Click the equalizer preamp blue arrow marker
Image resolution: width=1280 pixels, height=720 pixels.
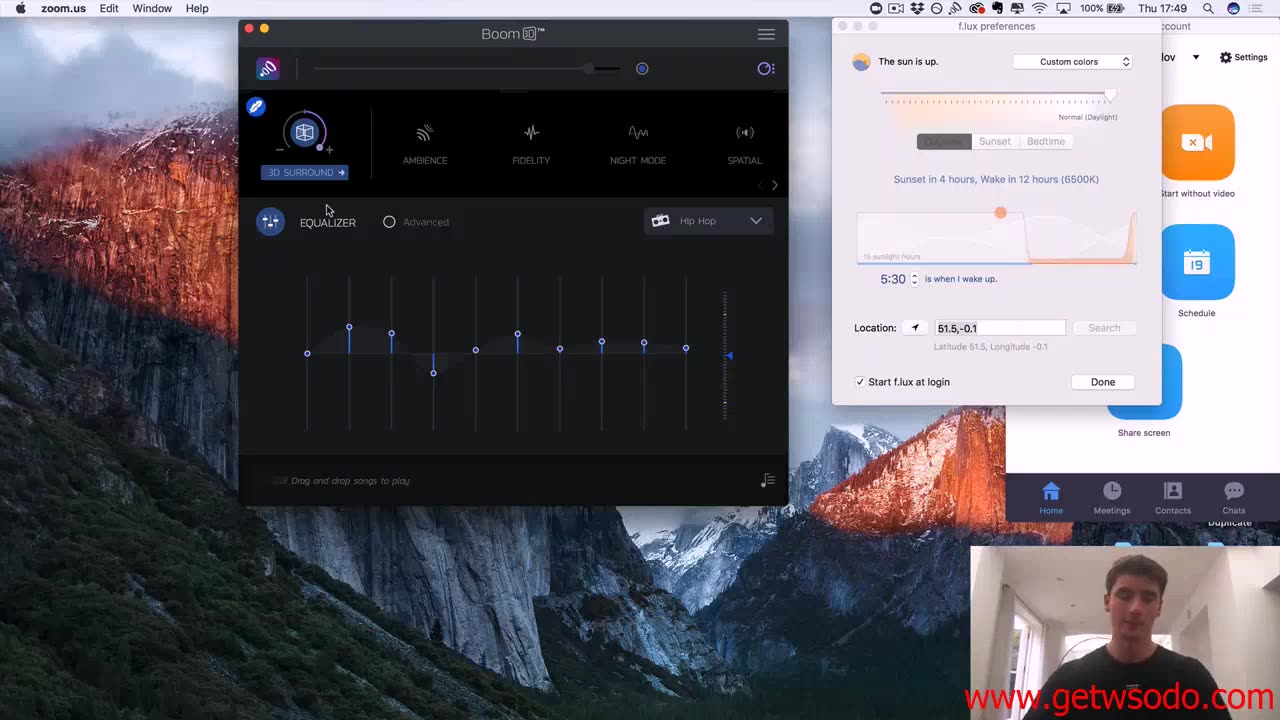point(729,355)
